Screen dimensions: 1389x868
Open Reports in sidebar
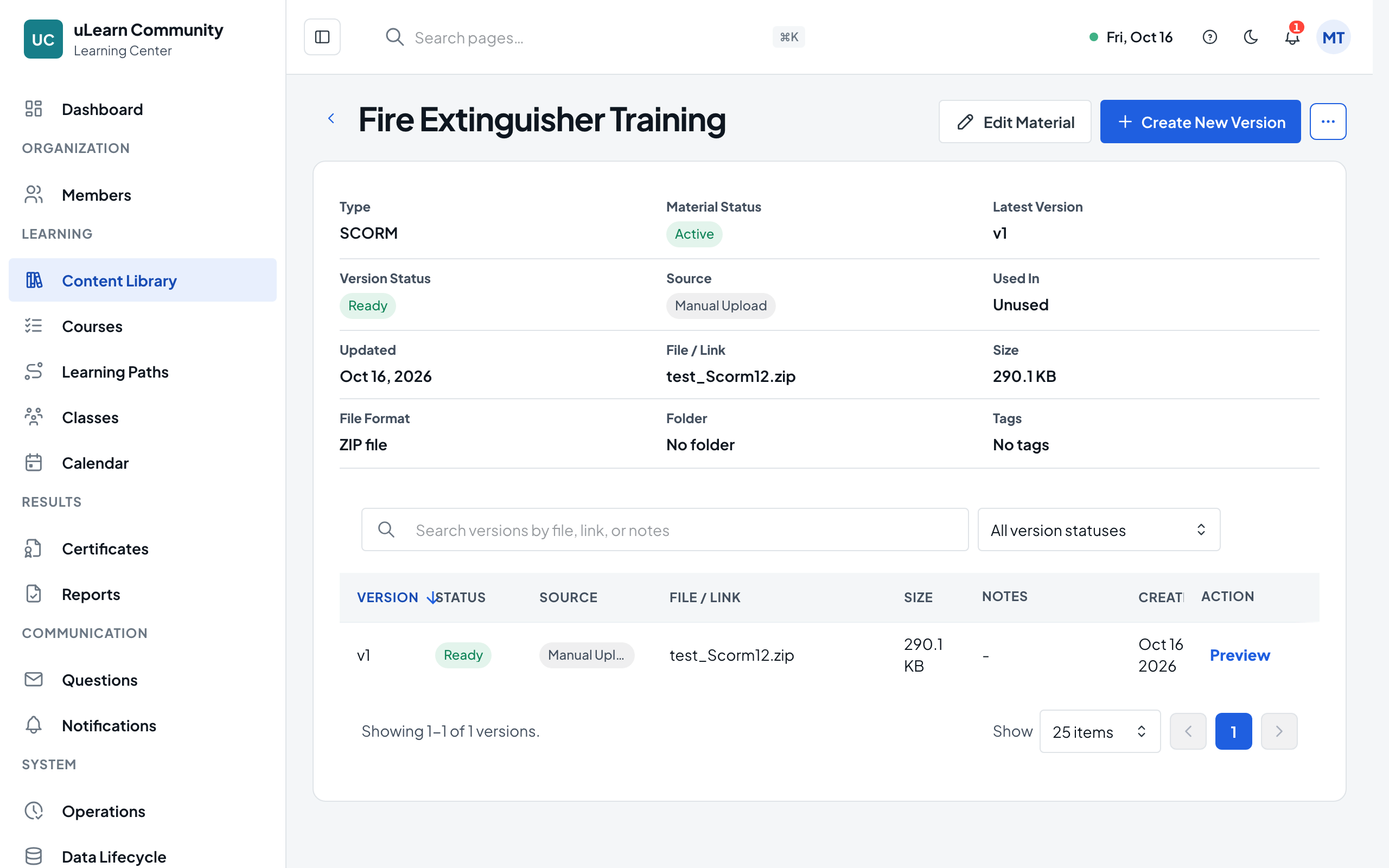tap(142, 593)
